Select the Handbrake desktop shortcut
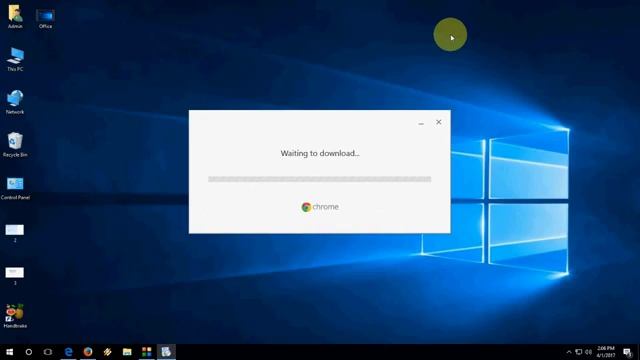 click(15, 316)
